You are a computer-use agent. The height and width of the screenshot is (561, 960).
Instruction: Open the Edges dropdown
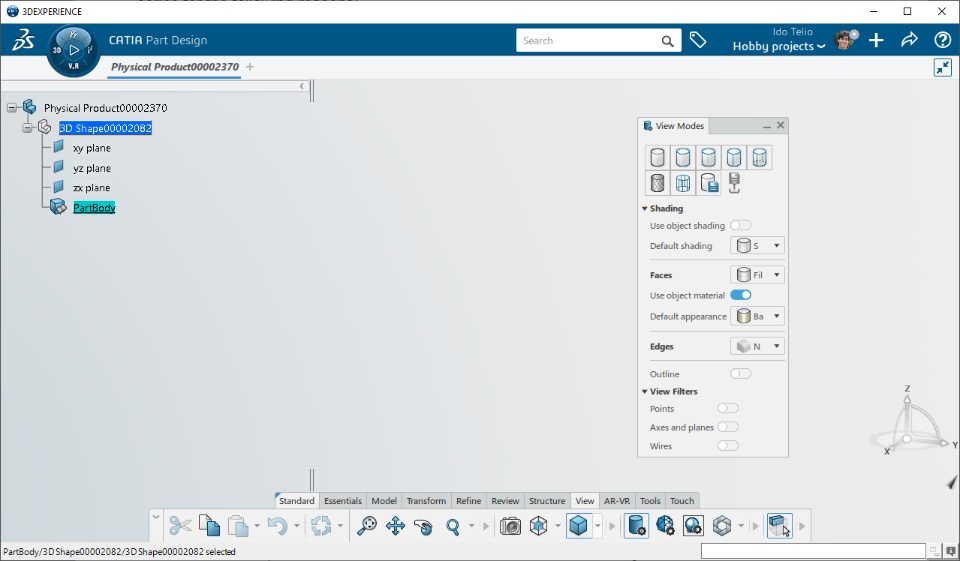click(x=757, y=347)
